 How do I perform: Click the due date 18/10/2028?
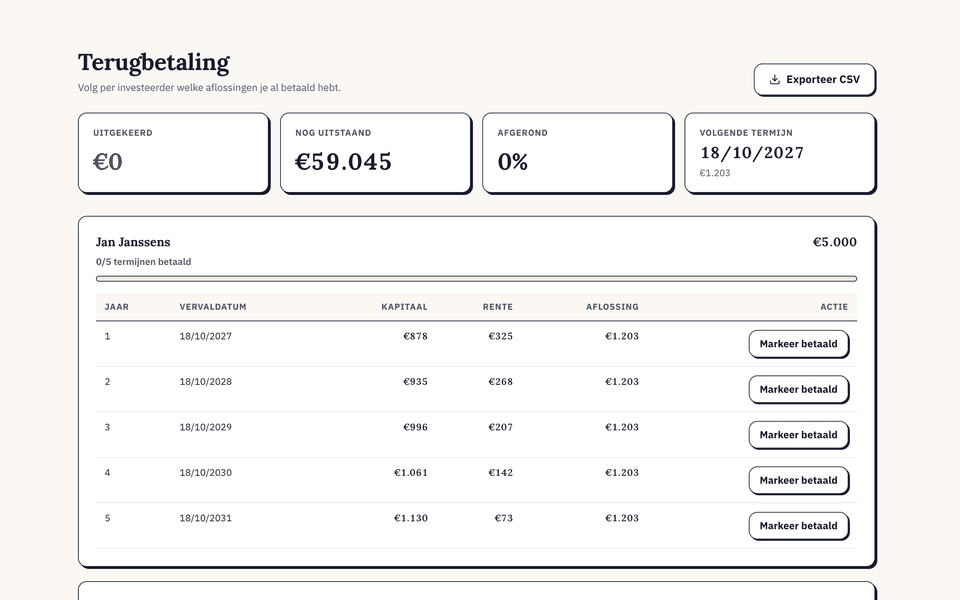206,381
